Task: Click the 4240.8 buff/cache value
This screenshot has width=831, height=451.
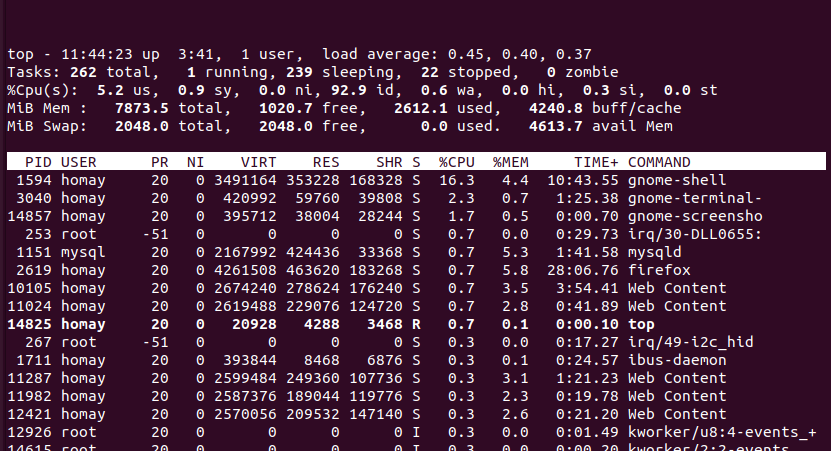Action: tap(555, 108)
